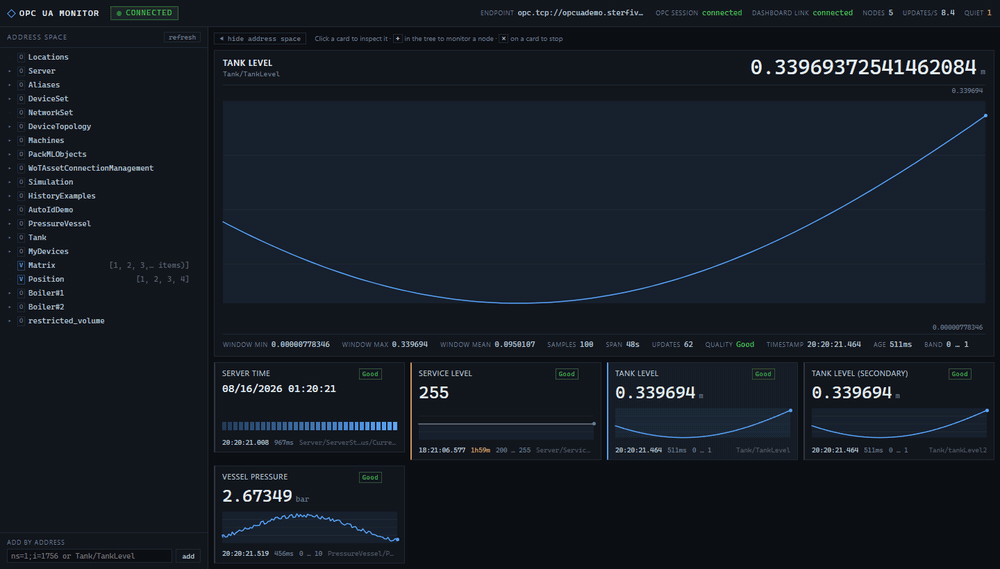
Task: Click the WINDOW MEAN value 0.0950107
Action: 515,344
